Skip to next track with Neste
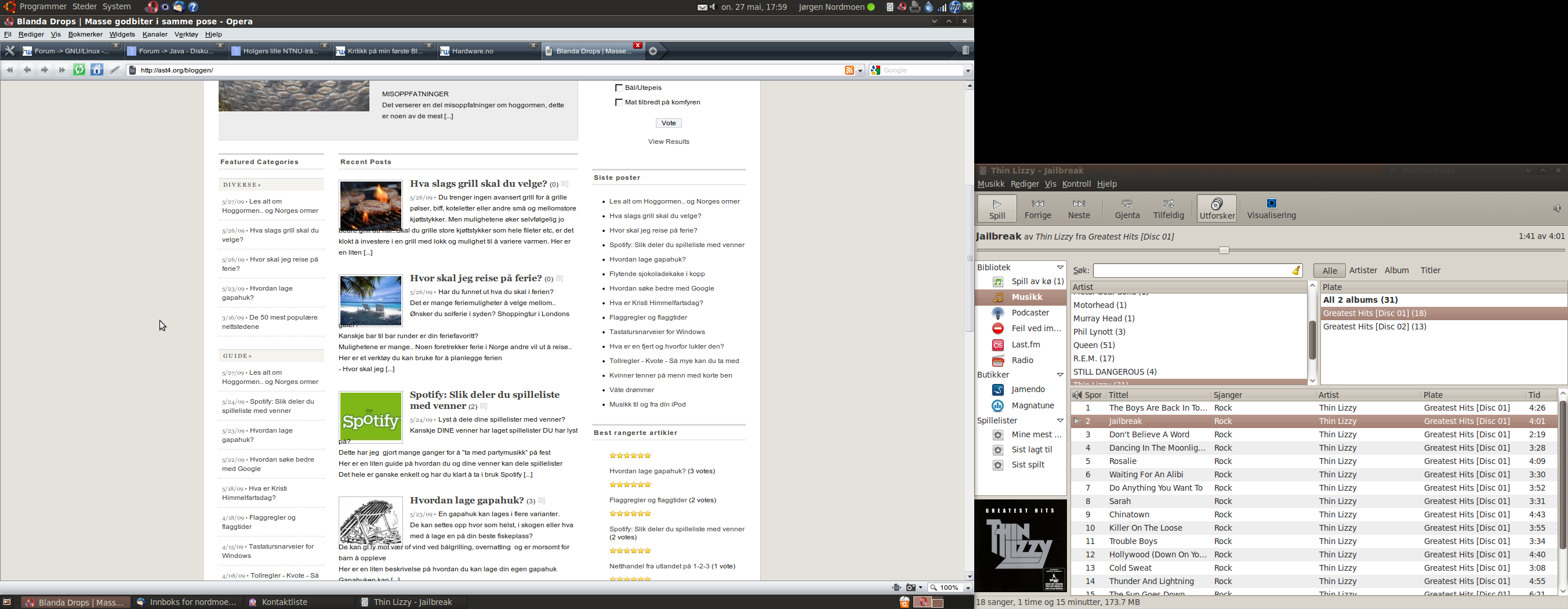The height and width of the screenshot is (609, 1568). 1079,209
